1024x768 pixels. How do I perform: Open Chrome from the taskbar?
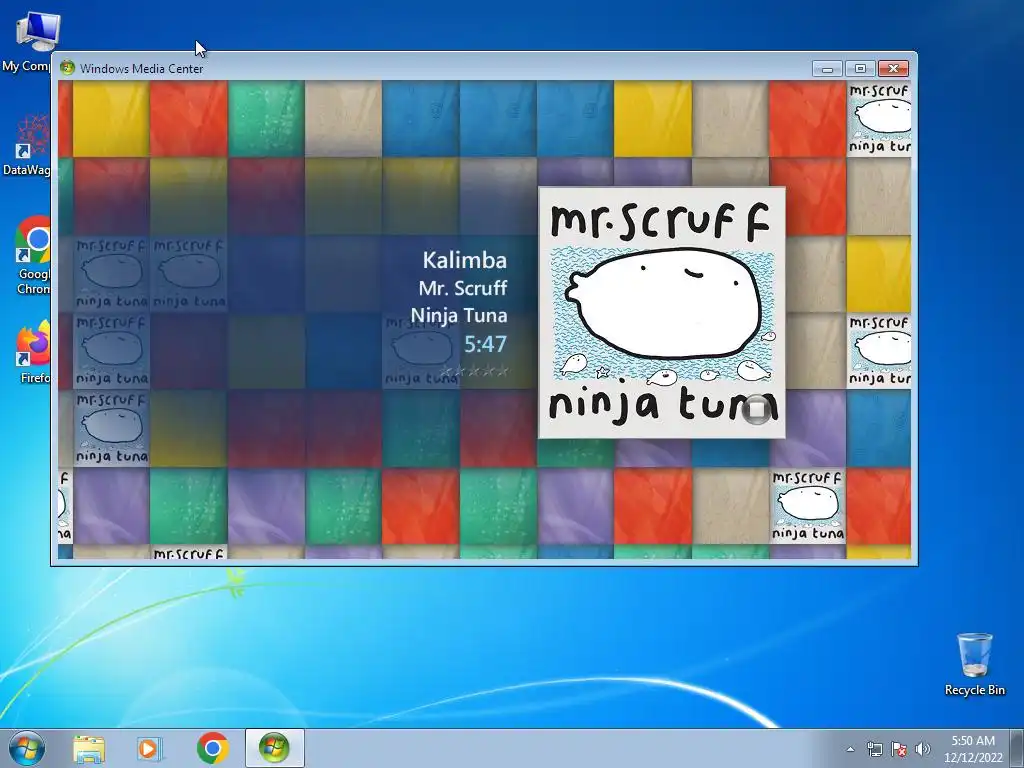212,749
